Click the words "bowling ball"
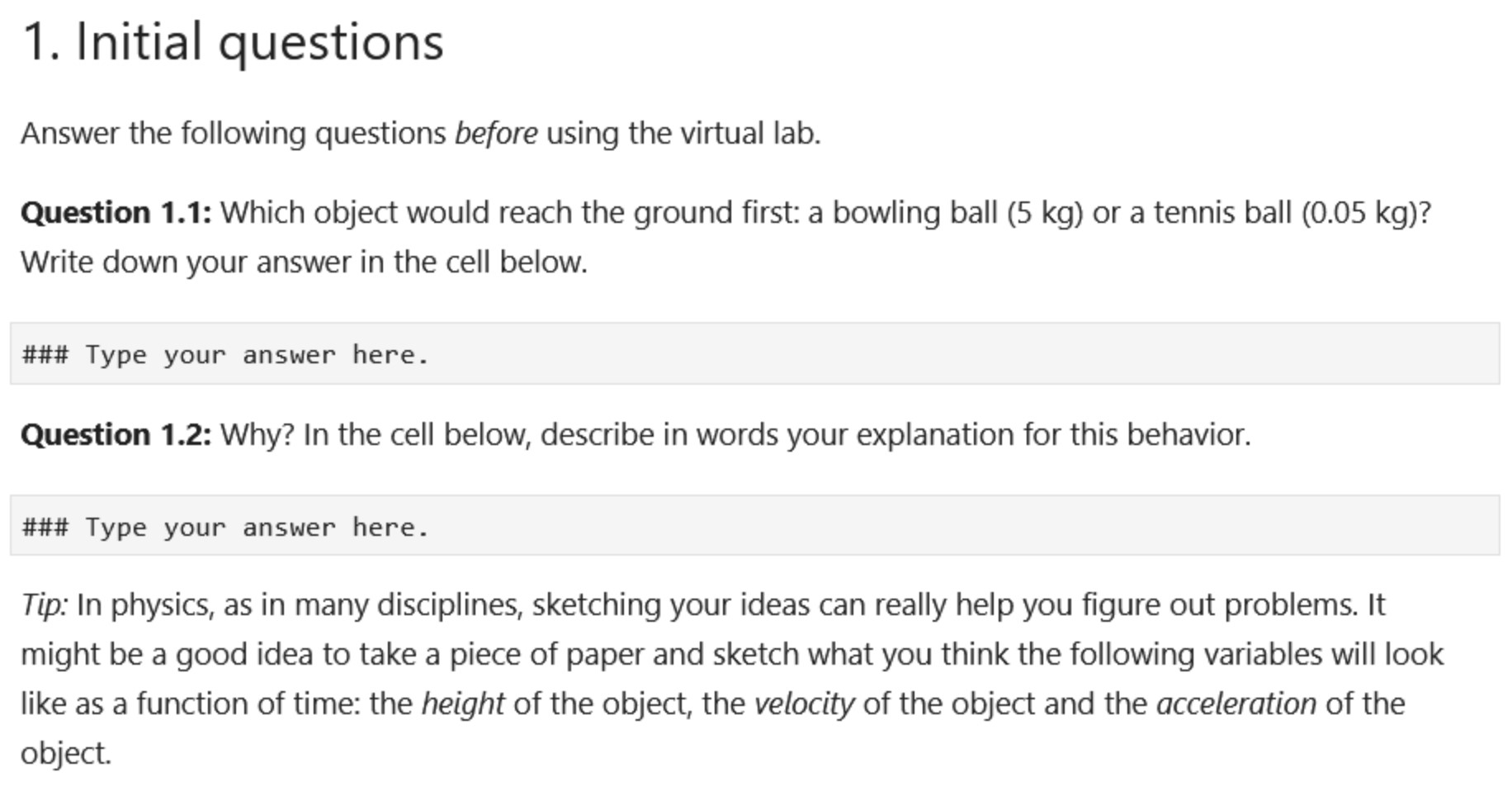Image resolution: width=1512 pixels, height=791 pixels. click(914, 213)
